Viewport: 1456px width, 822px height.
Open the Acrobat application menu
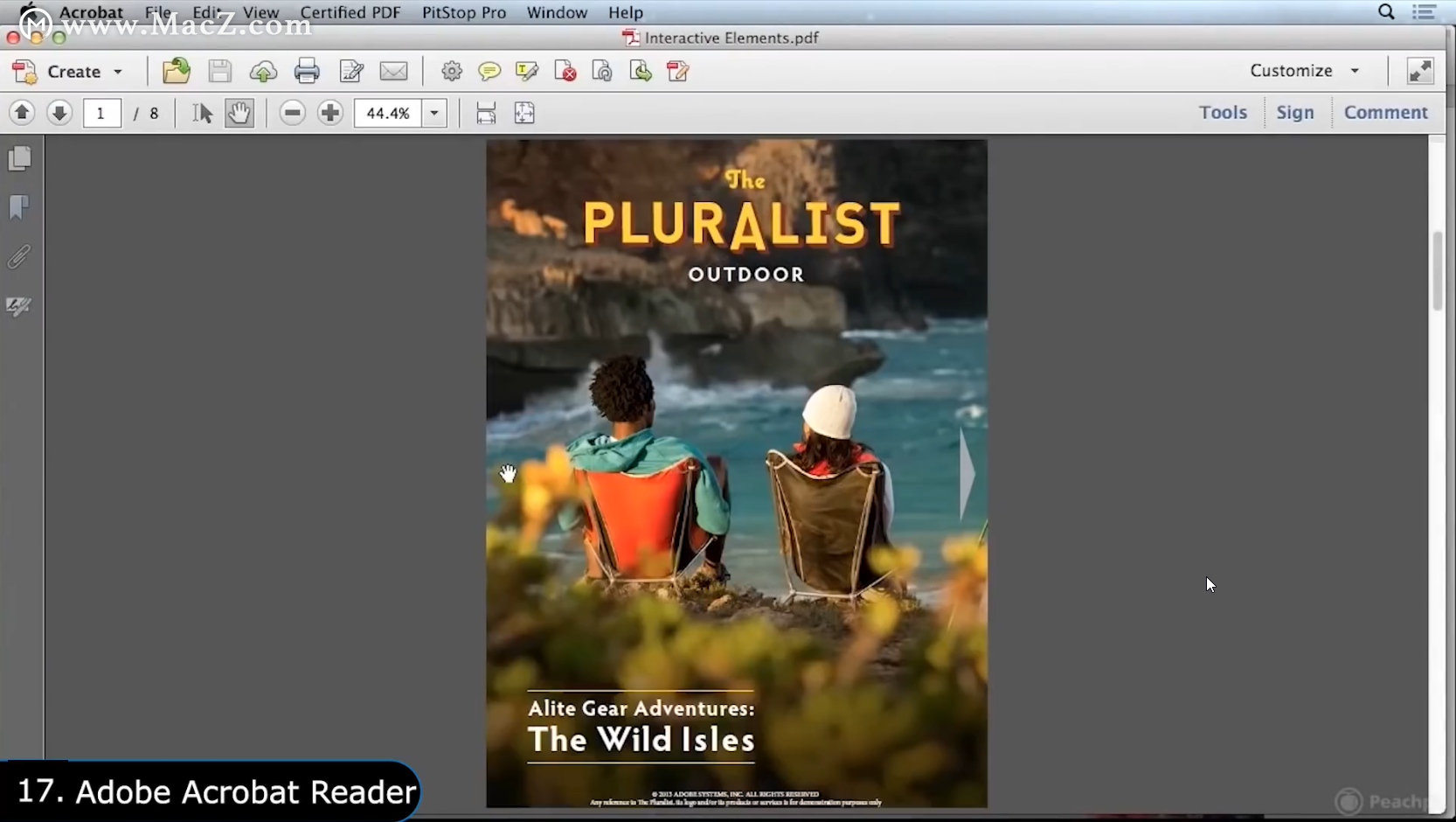91,12
